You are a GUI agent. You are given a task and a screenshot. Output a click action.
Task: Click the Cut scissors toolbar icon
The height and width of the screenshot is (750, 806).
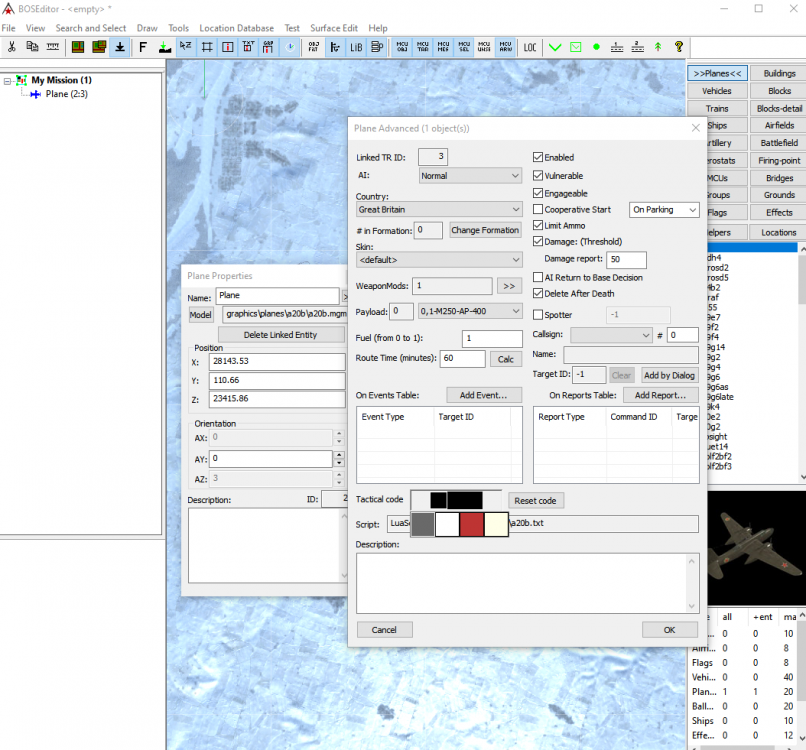[x=12, y=47]
